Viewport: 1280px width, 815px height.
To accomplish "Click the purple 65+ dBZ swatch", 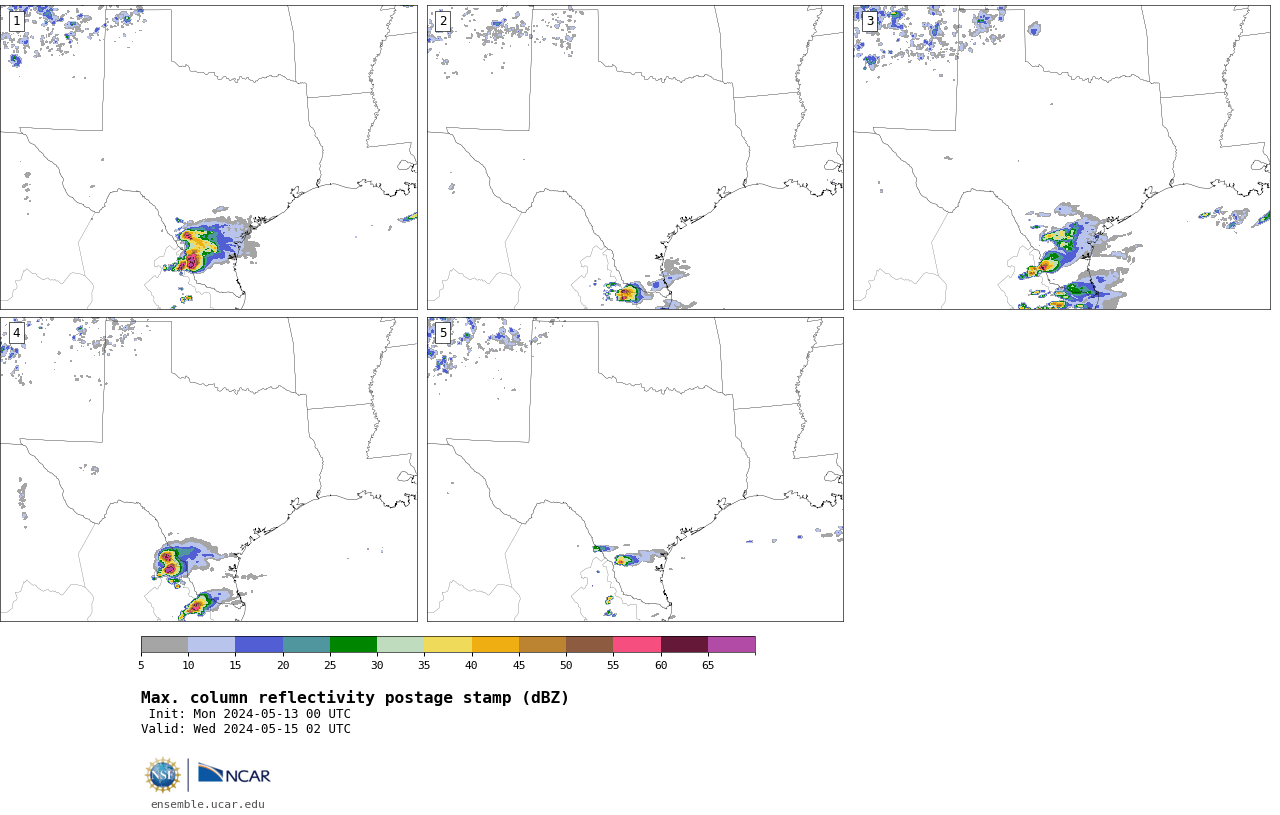I will tap(731, 644).
